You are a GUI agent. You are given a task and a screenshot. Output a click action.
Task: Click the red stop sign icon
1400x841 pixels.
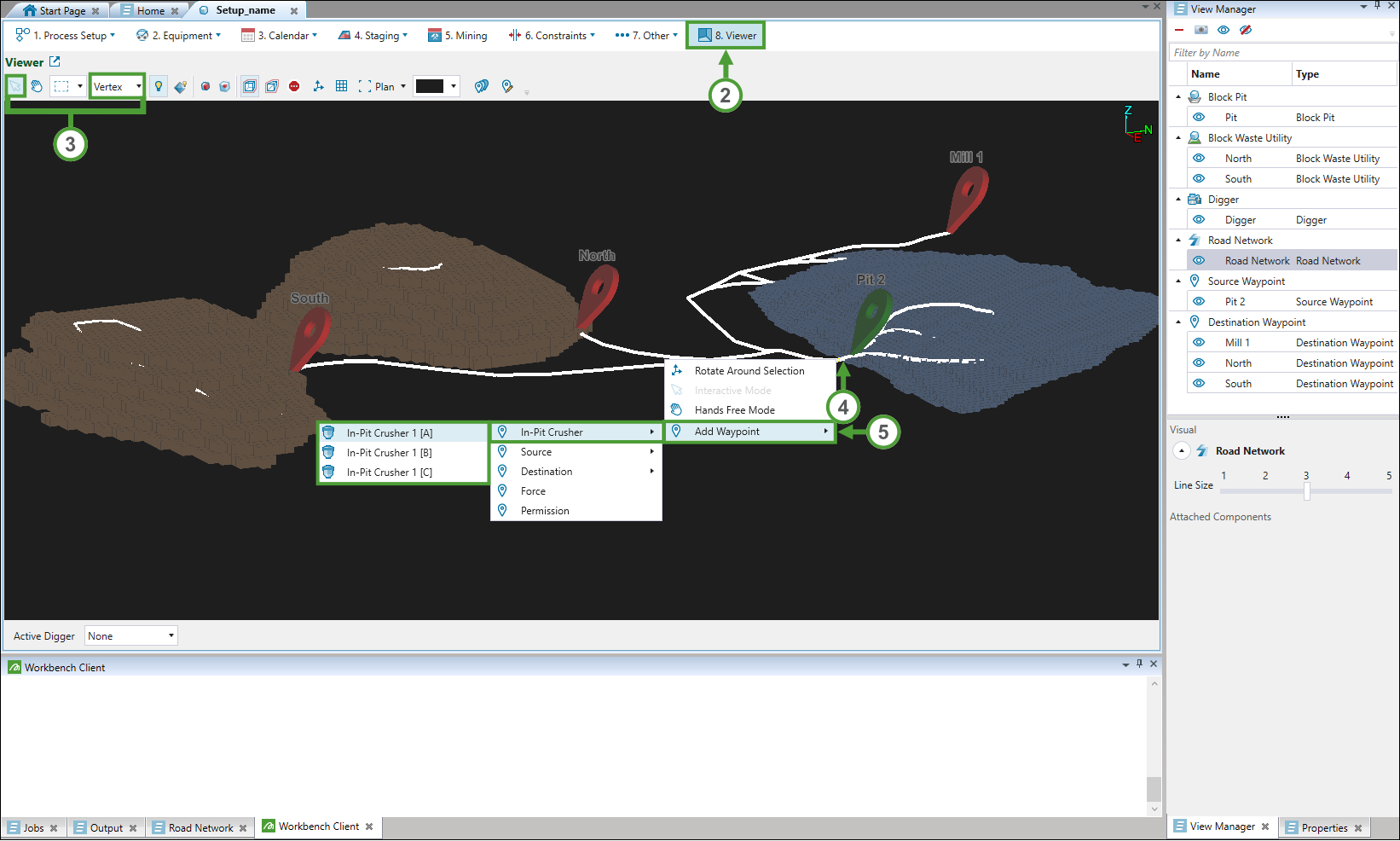[x=294, y=86]
